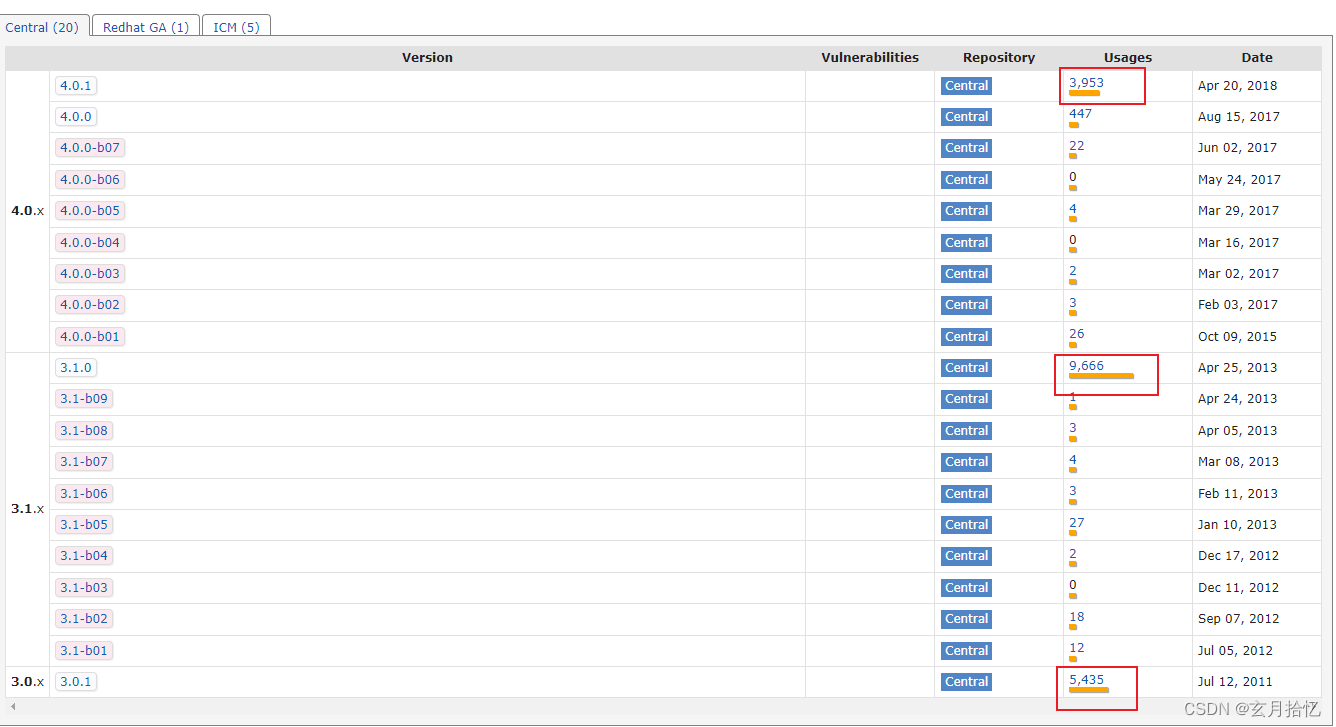Open 22 usages link for 4.0.0-b07
Screen dimensions: 1336x727
1076,145
